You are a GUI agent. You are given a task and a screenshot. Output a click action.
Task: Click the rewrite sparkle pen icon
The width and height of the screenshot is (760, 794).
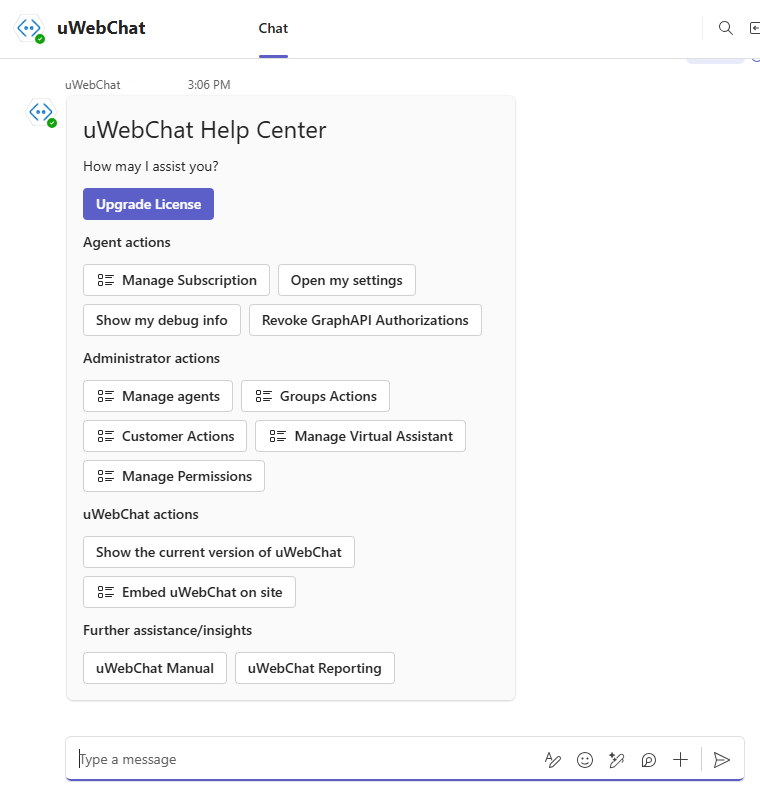616,760
